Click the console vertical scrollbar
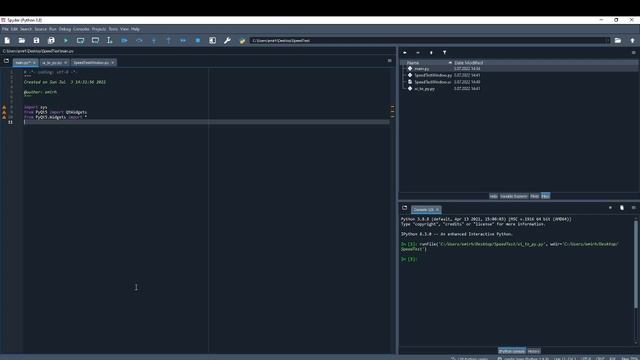Image resolution: width=640 pixels, height=360 pixels. (x=636, y=263)
